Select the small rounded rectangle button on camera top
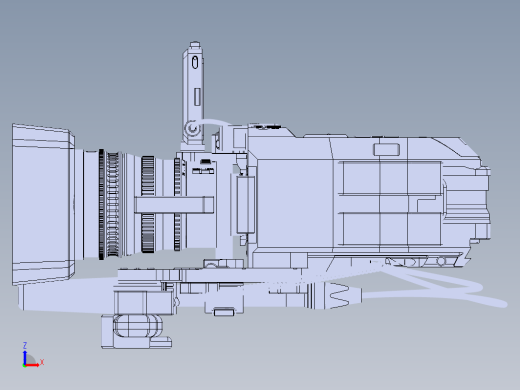Image resolution: width=520 pixels, height=390 pixels. pyautogui.click(x=386, y=150)
